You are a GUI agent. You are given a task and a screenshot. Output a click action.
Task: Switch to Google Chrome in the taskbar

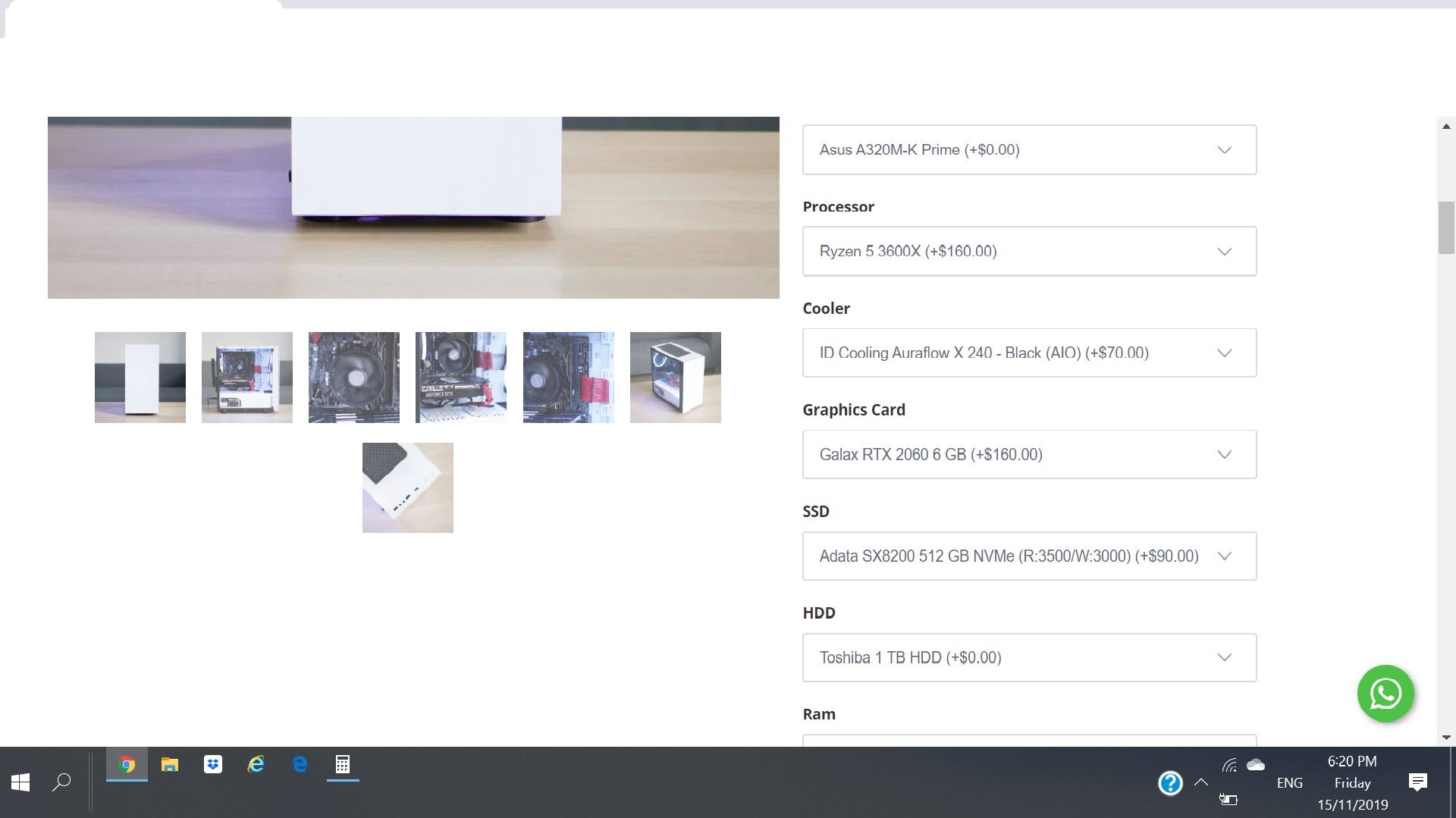click(x=127, y=765)
